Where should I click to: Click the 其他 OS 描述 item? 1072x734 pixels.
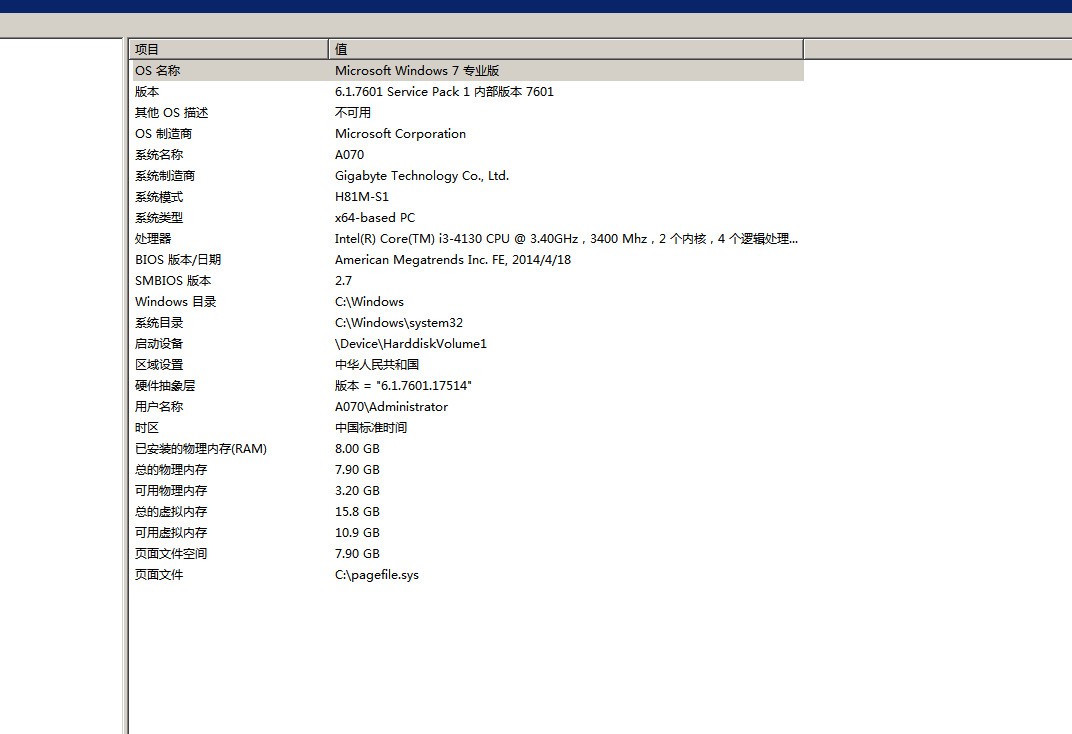(x=172, y=113)
